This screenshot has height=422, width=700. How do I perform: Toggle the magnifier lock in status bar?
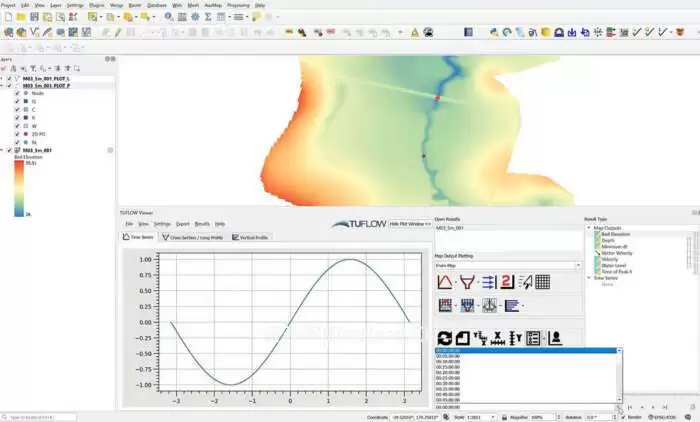click(504, 417)
